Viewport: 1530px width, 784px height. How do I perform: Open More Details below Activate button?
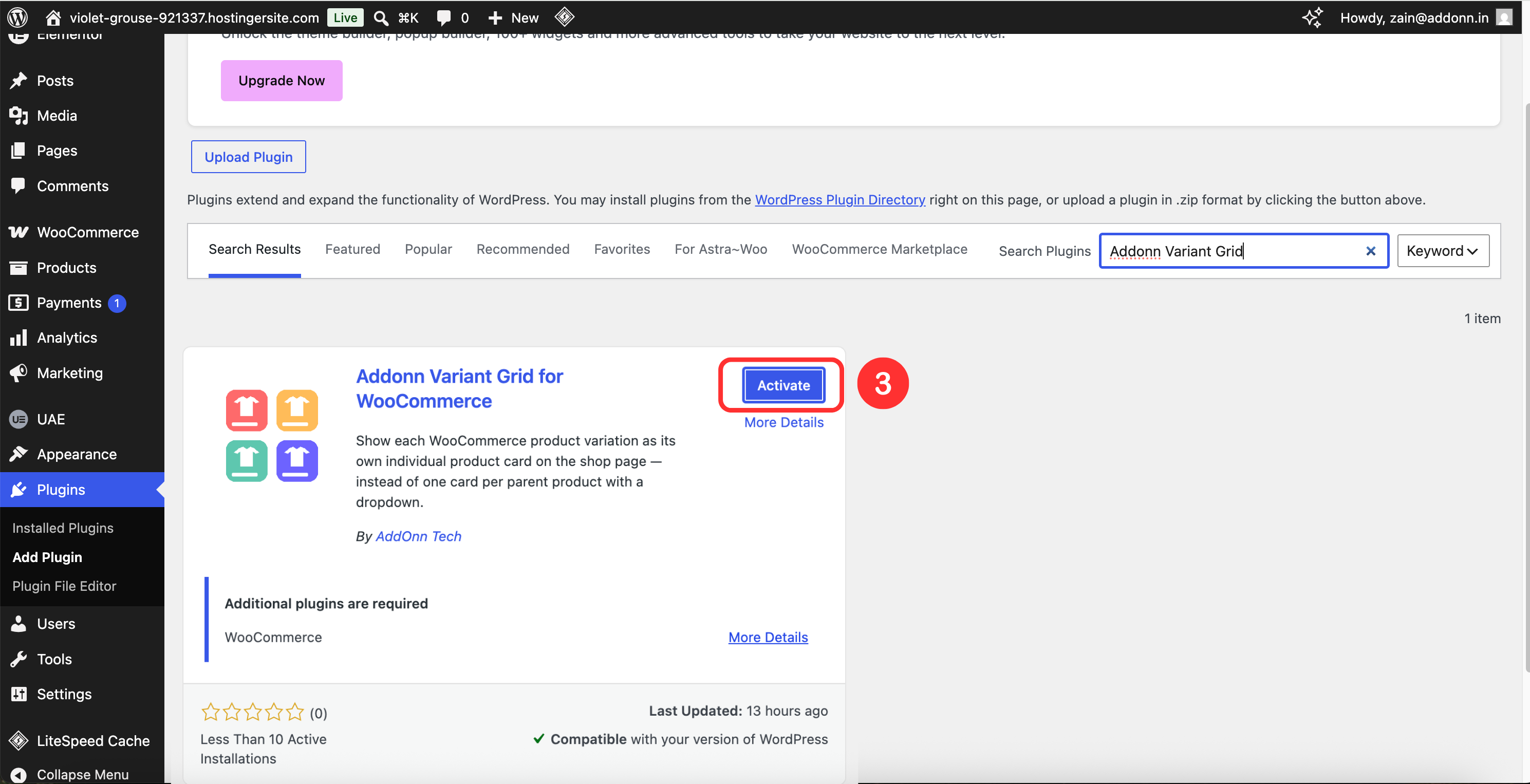[x=783, y=422]
